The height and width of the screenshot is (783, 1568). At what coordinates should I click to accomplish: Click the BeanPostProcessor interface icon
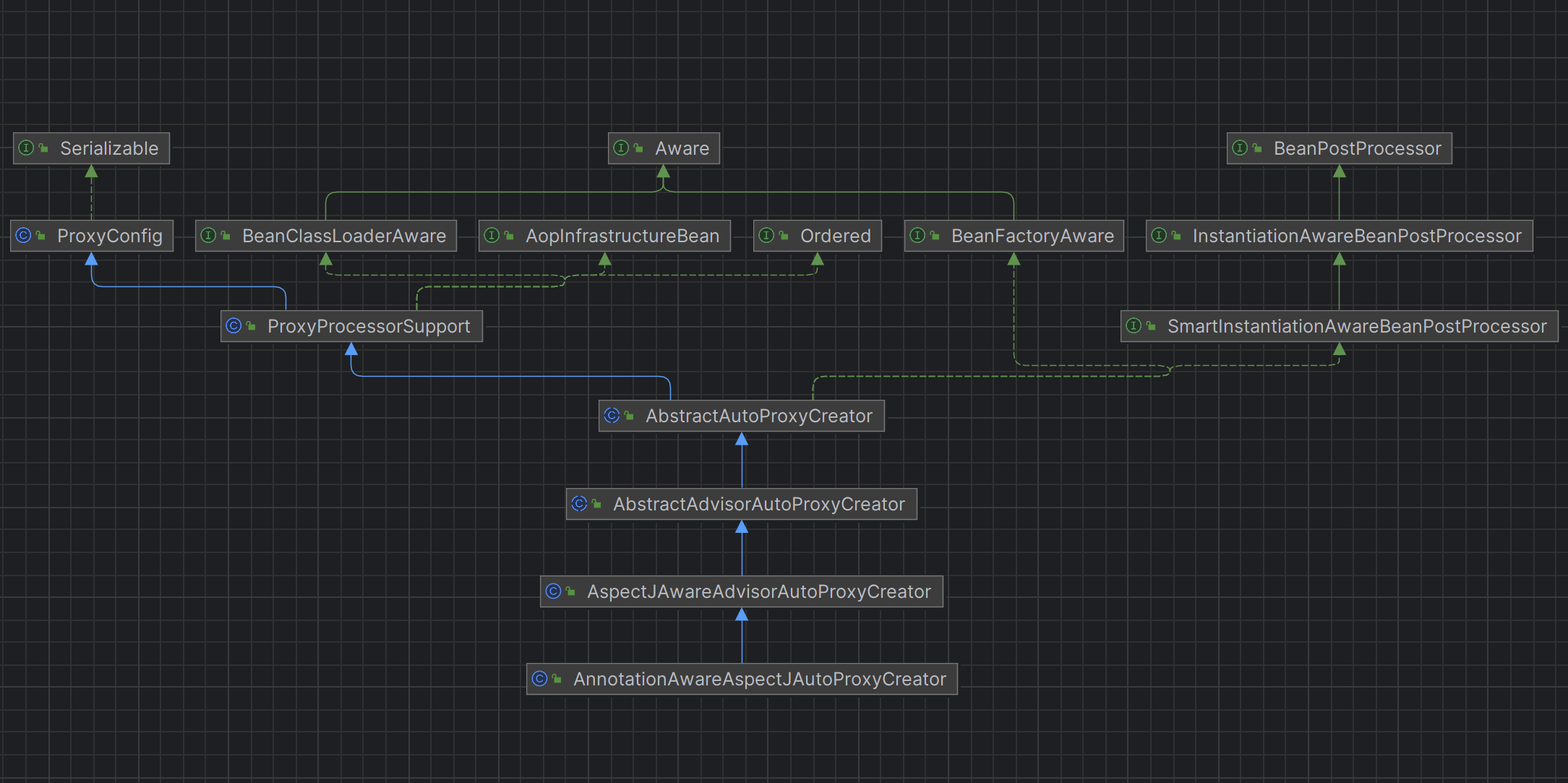(x=1240, y=148)
